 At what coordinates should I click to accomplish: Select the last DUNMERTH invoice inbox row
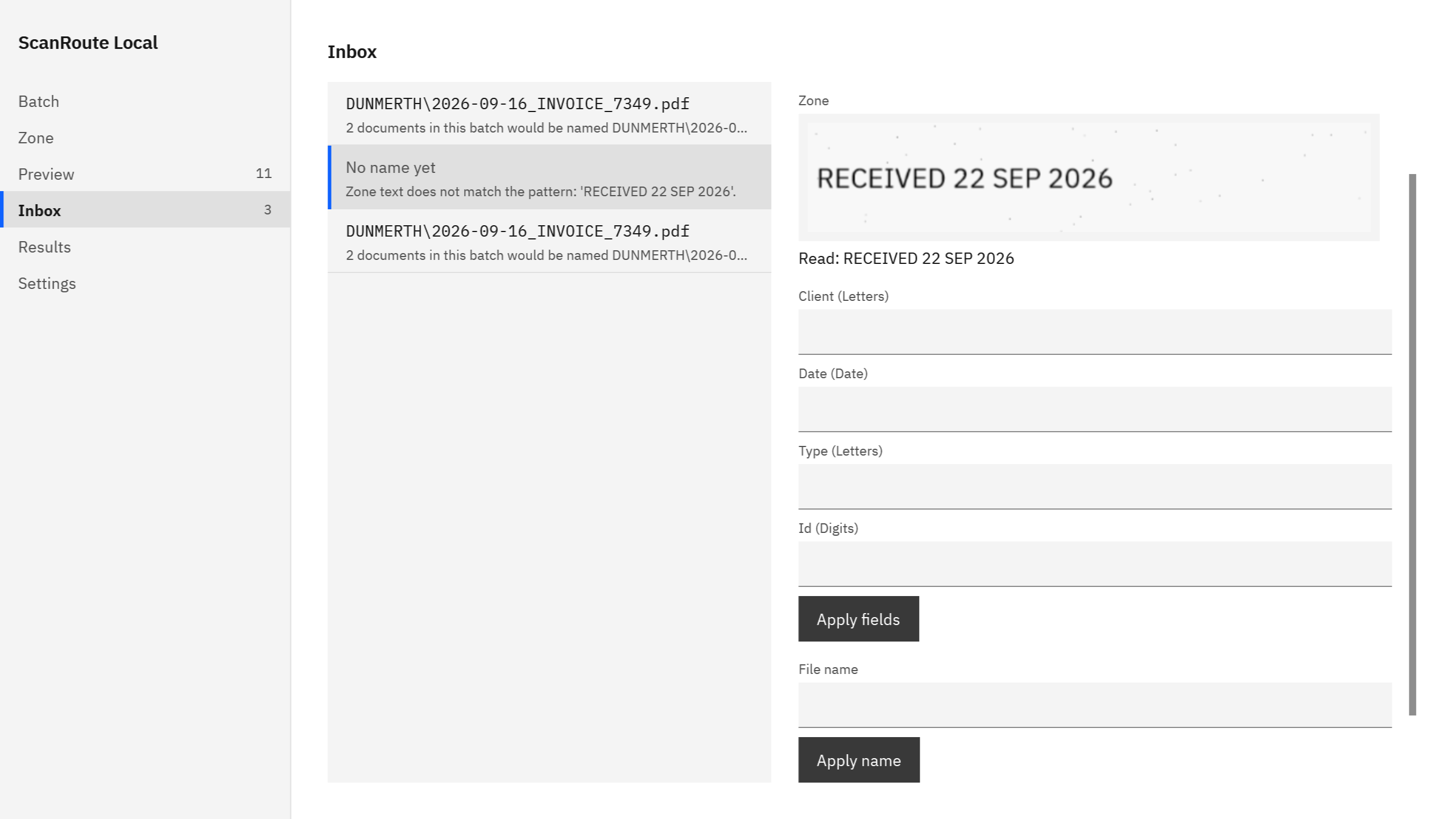click(x=549, y=241)
